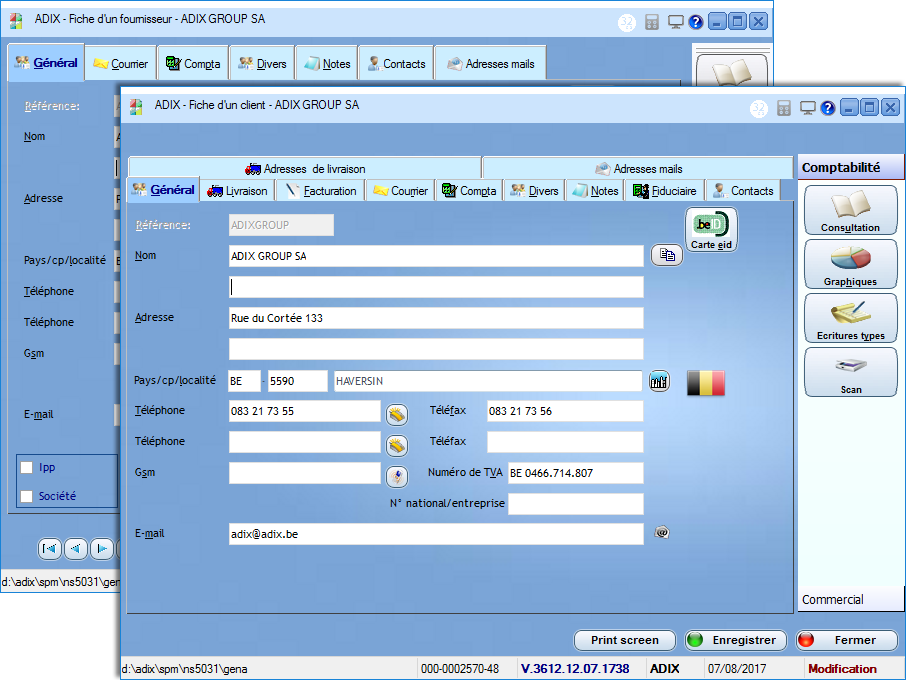906x680 pixels.
Task: Click the Nom field containing ADIX GROUP SA
Action: pos(436,256)
